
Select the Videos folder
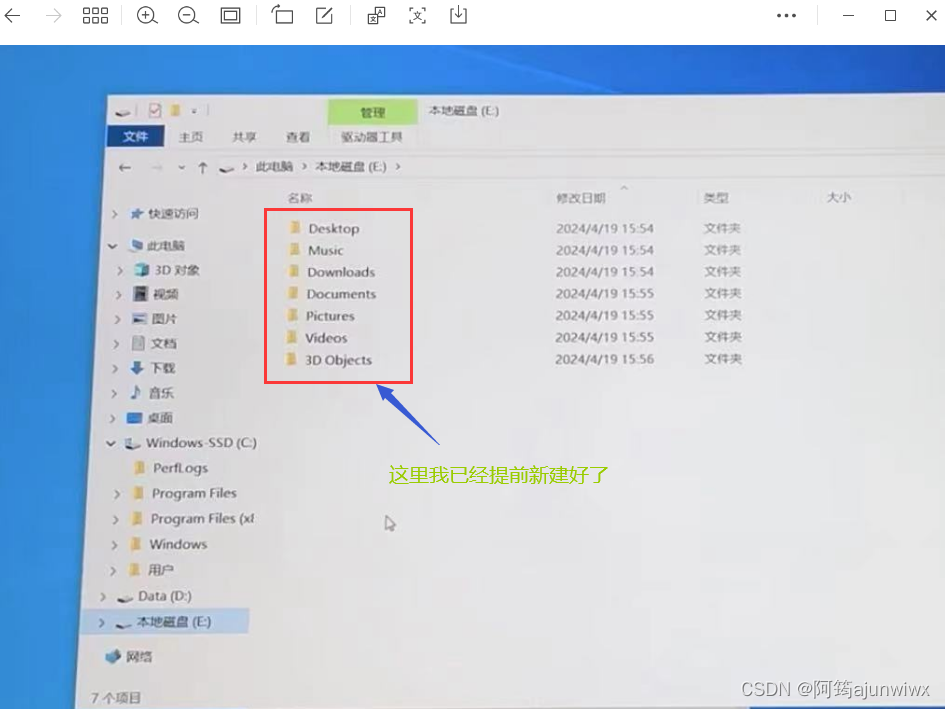[326, 338]
